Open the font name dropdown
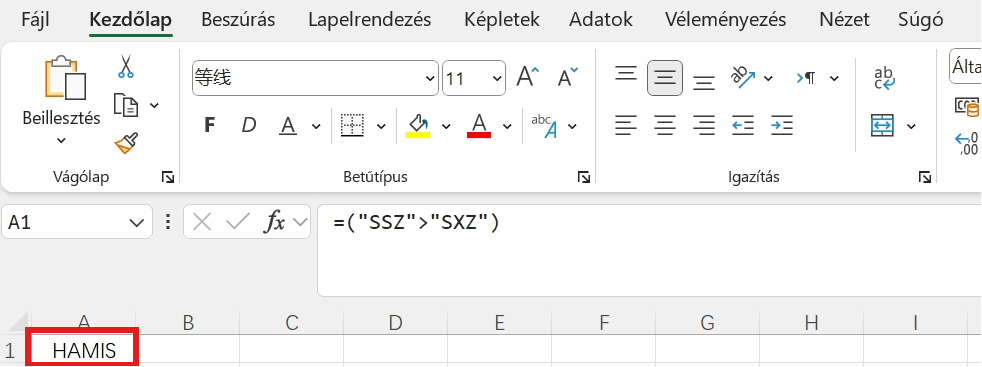The width and height of the screenshot is (982, 367). tap(430, 78)
